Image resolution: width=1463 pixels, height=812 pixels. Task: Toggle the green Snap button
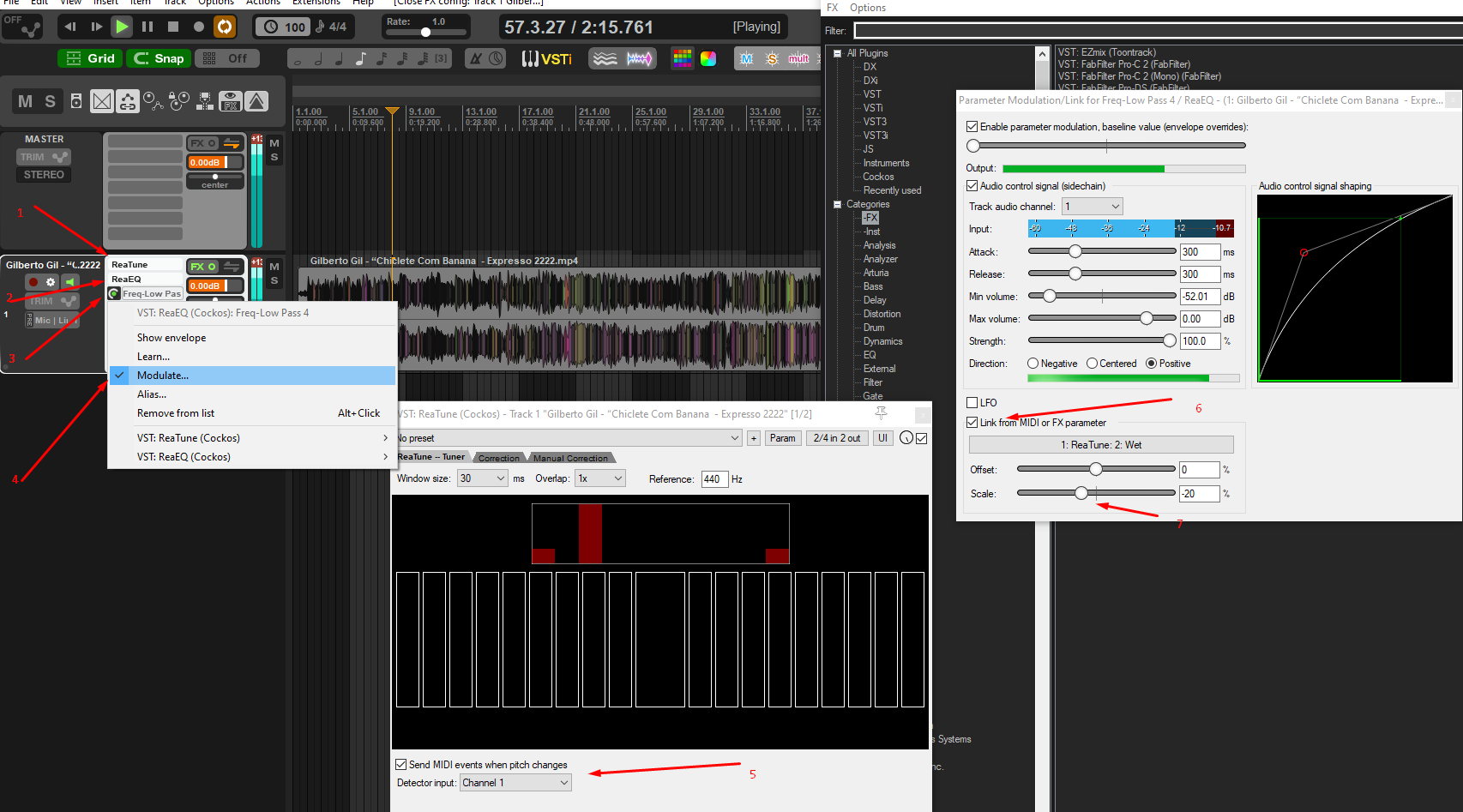pyautogui.click(x=159, y=58)
